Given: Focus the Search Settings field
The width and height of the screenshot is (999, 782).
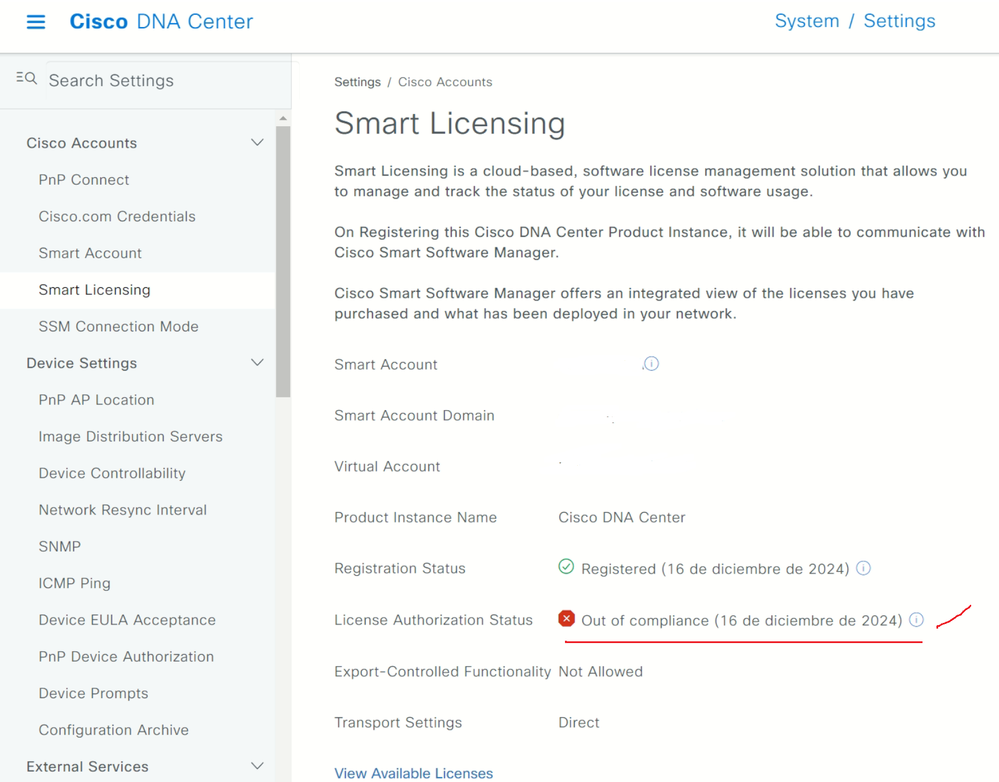Looking at the screenshot, I should [168, 80].
